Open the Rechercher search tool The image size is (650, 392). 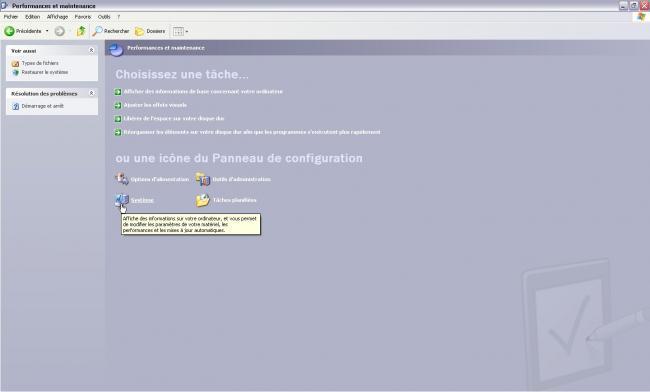click(x=111, y=31)
